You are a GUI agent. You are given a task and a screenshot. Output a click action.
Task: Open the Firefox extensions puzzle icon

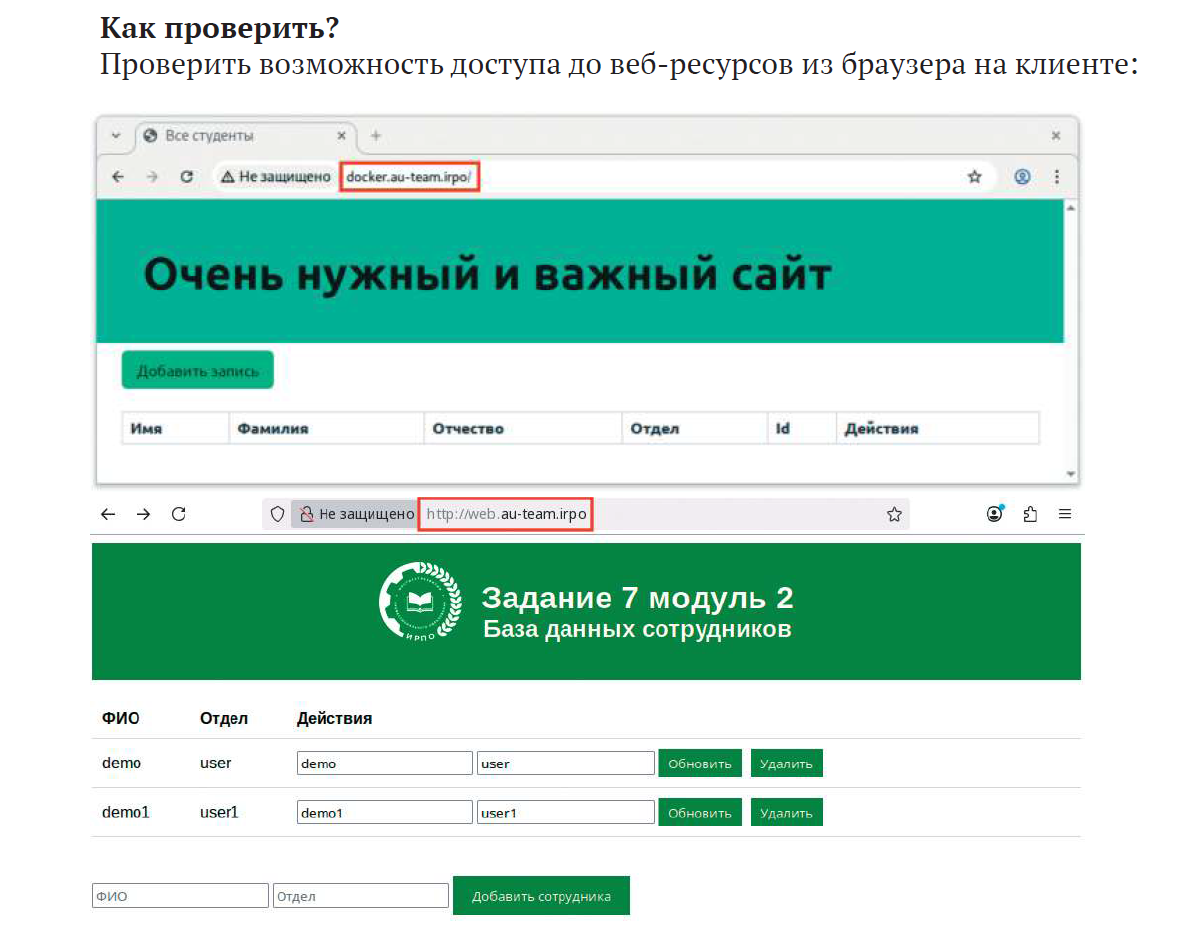coord(1030,514)
